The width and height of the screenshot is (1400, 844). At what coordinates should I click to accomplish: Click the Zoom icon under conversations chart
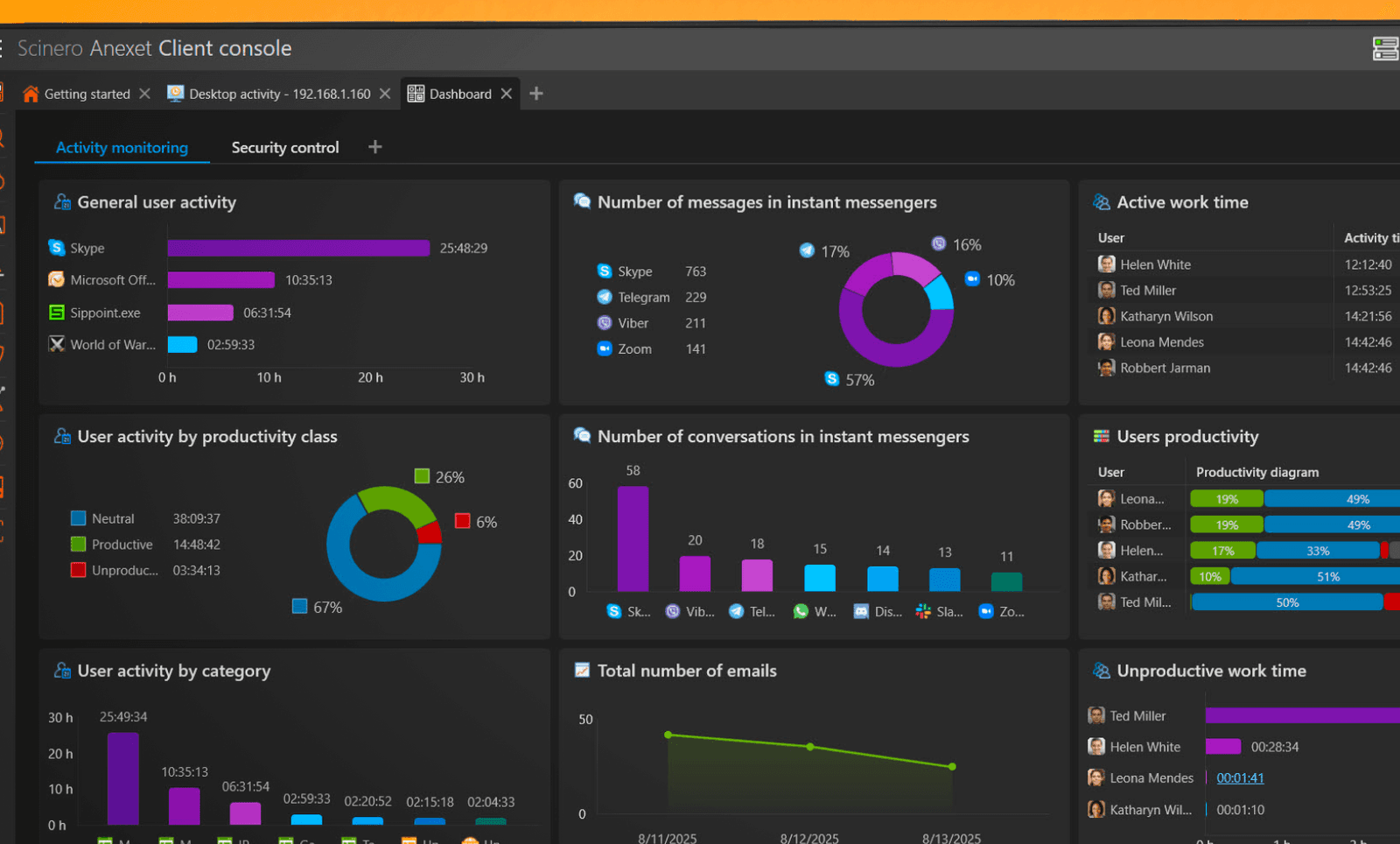(x=986, y=611)
